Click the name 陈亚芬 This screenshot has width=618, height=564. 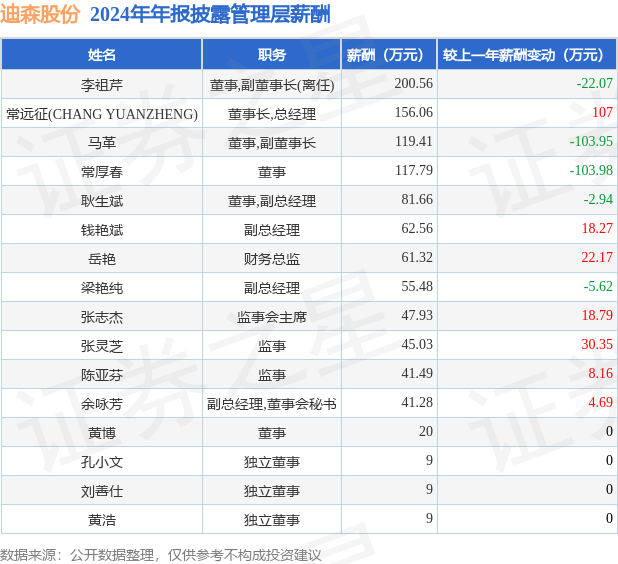point(102,374)
